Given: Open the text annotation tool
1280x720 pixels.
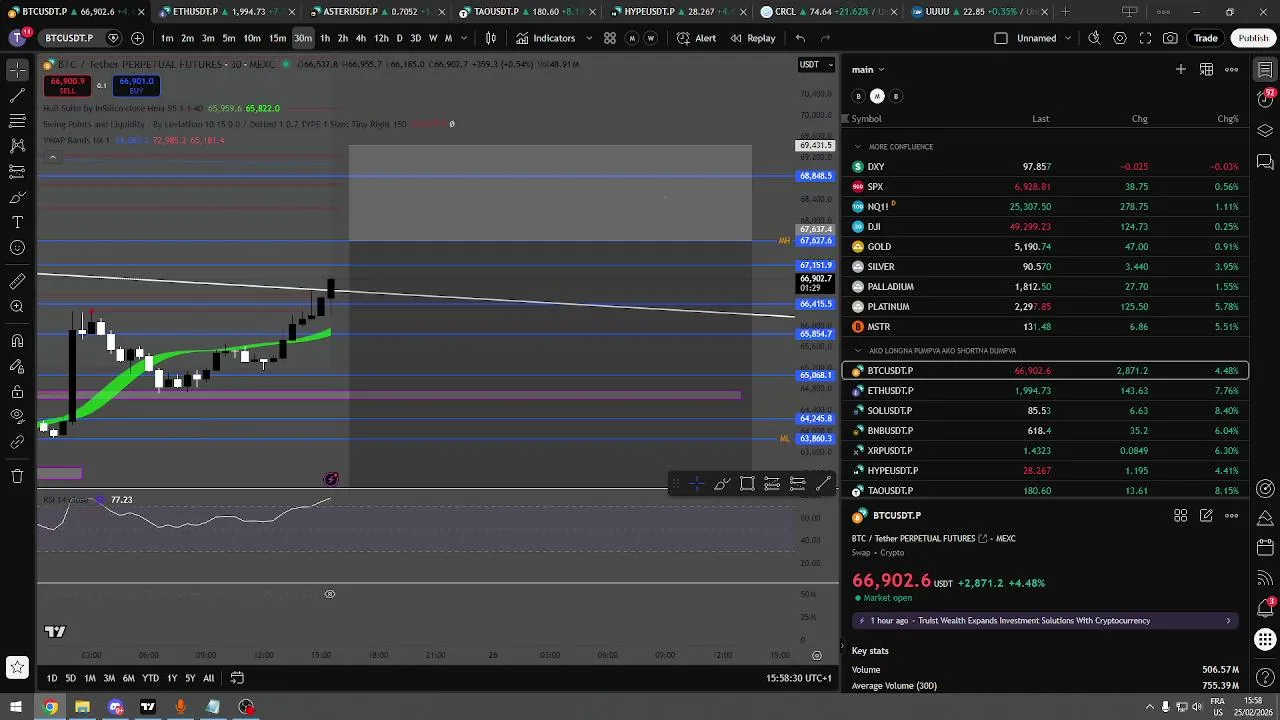Looking at the screenshot, I should 17,222.
